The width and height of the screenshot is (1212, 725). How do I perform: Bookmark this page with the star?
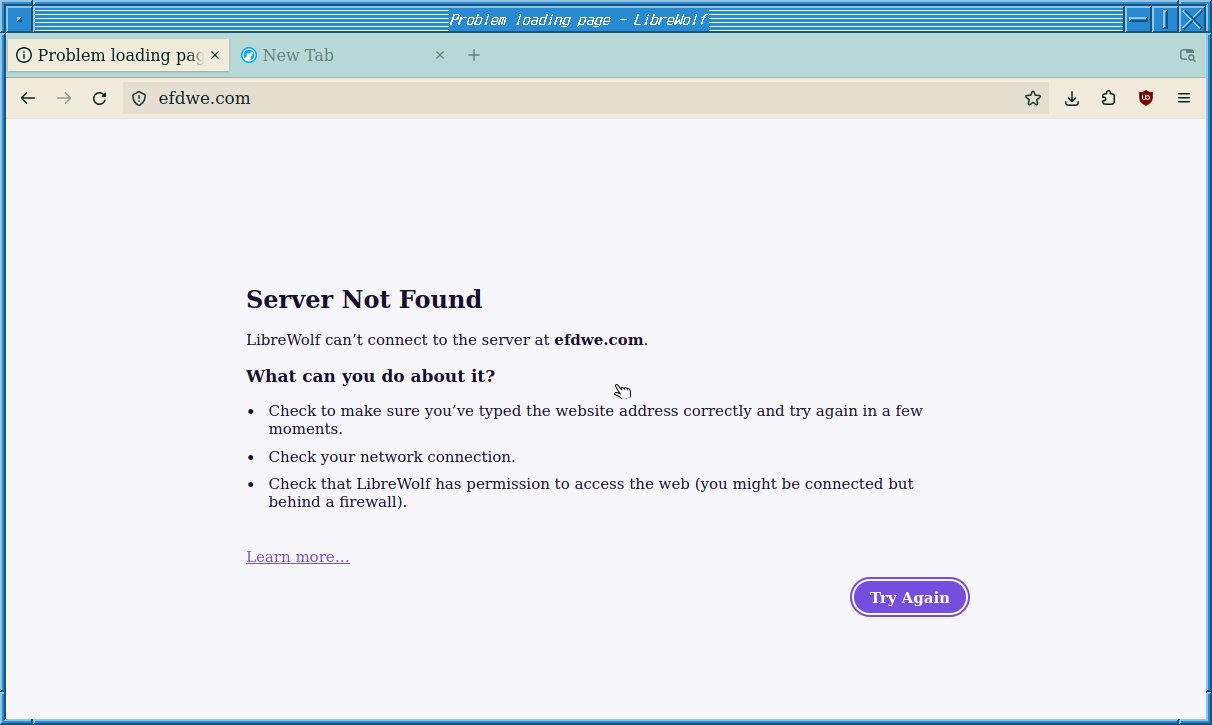coord(1033,98)
